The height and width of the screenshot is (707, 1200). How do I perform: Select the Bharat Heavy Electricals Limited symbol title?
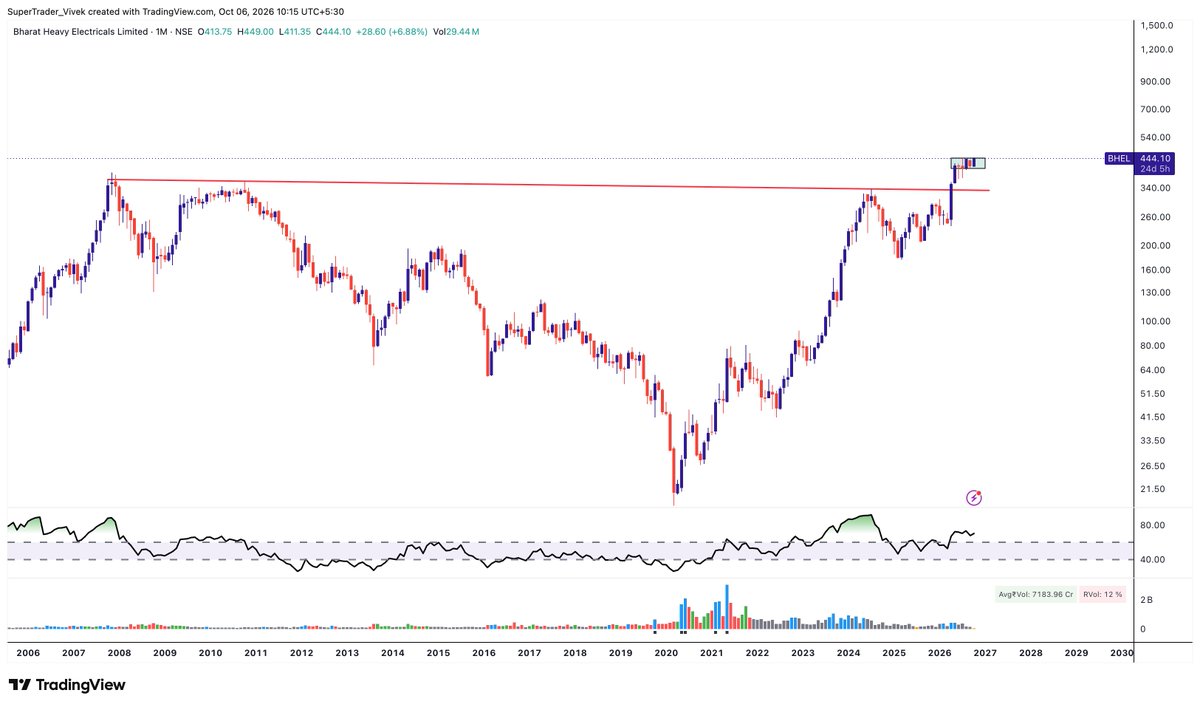(x=83, y=32)
